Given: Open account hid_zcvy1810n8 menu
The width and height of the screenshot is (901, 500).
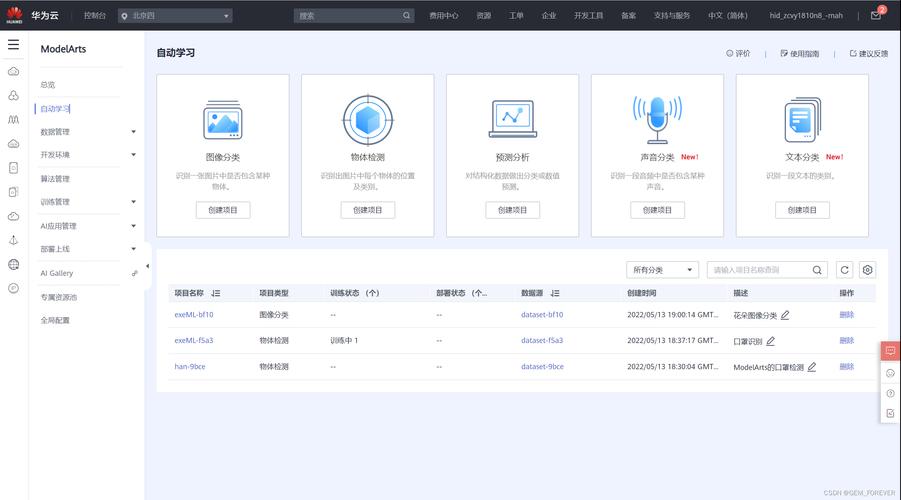Looking at the screenshot, I should (806, 16).
